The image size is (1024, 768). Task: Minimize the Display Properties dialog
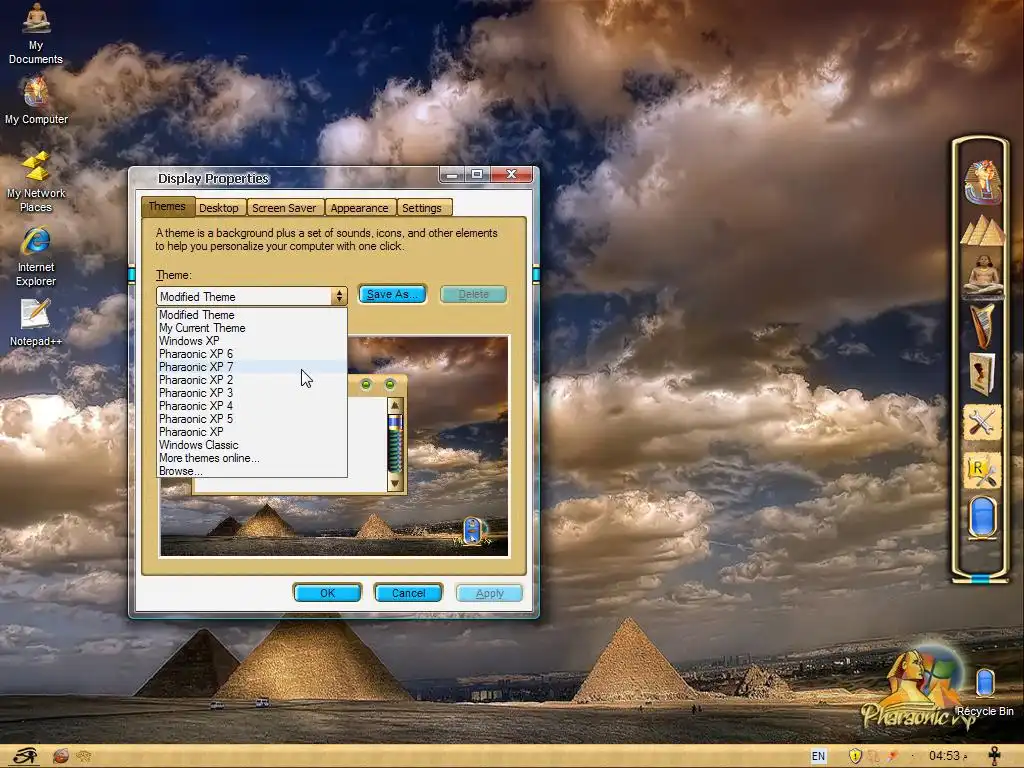point(451,175)
